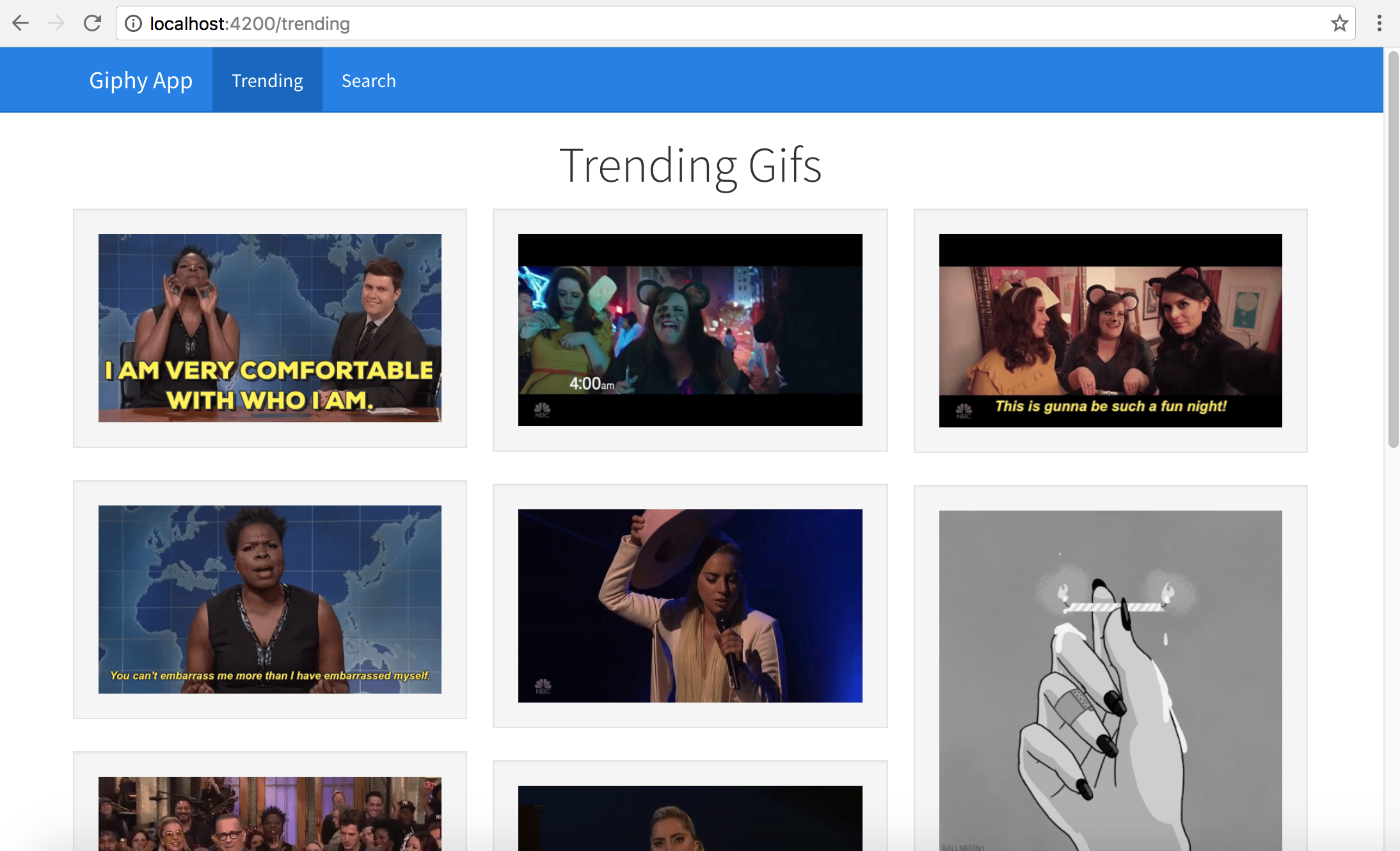Open the Chrome three-dot menu

1380,24
